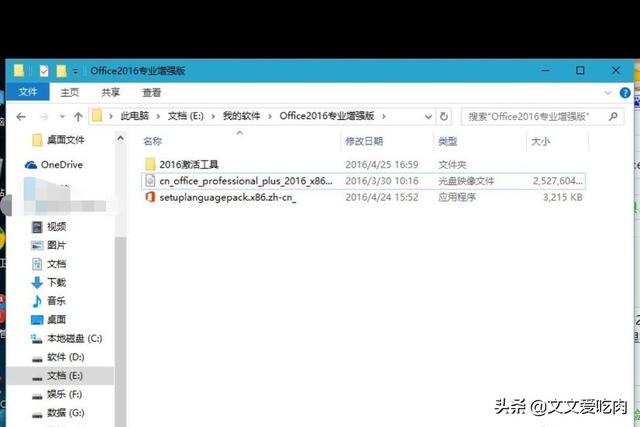Image resolution: width=640 pixels, height=427 pixels.
Task: Open 视频 in navigation pane
Action: coord(56,227)
